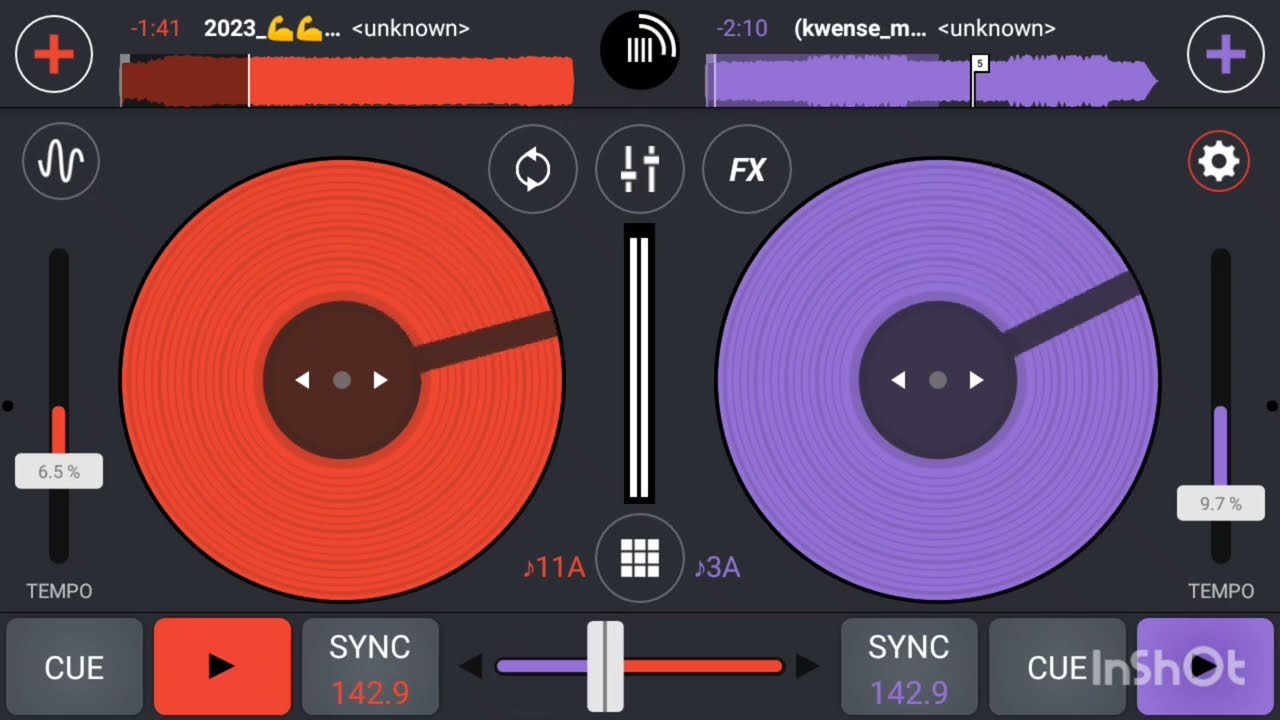Tap CUE on the red deck

coord(74,666)
